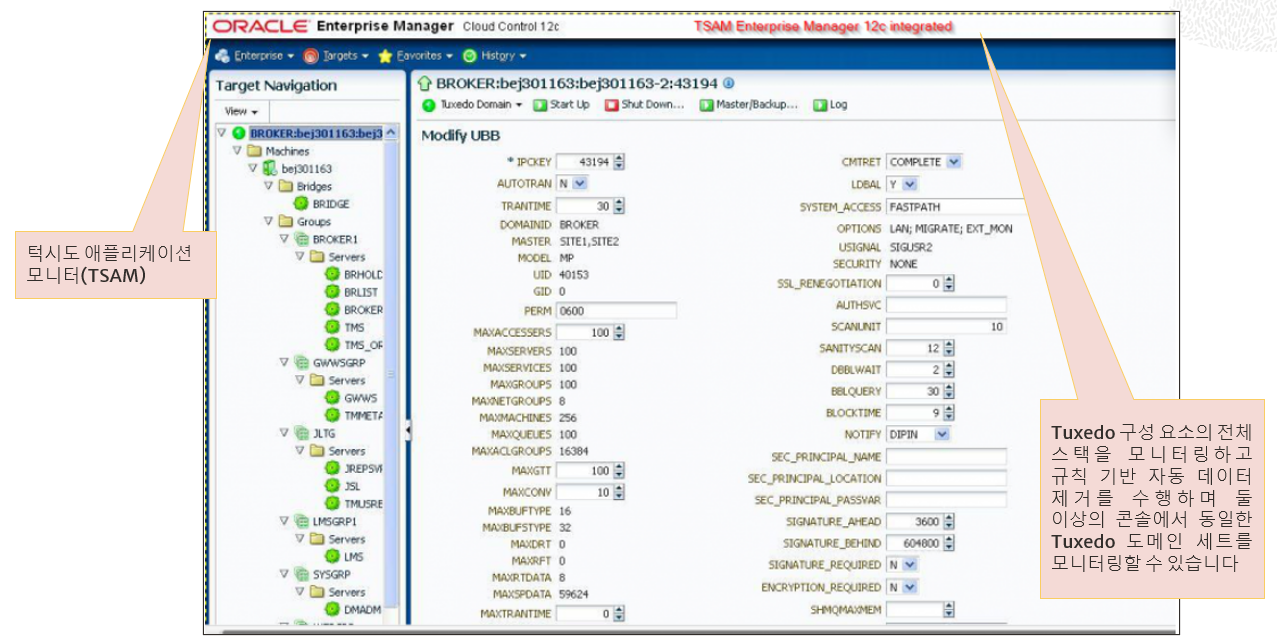Image resolution: width=1277 pixels, height=637 pixels.
Task: Select the SYSGRP group icon
Action: point(301,574)
